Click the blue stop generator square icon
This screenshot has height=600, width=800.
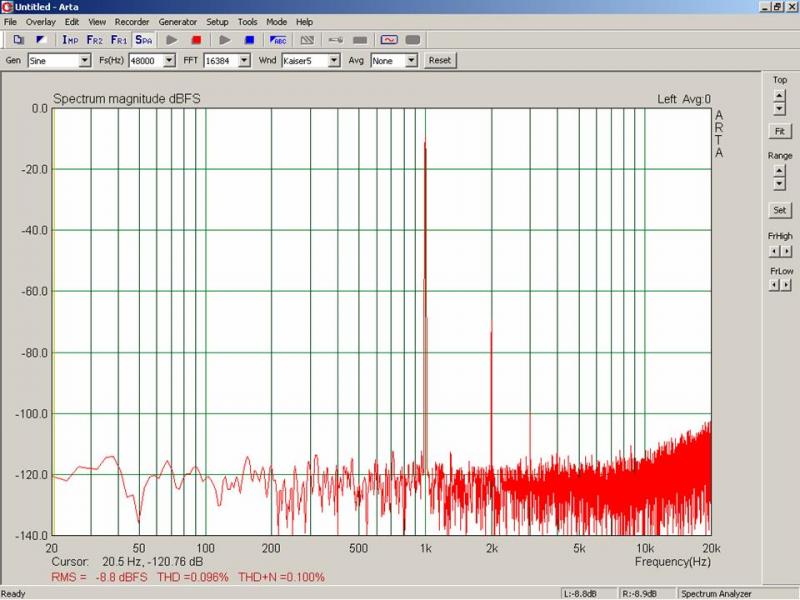click(249, 40)
